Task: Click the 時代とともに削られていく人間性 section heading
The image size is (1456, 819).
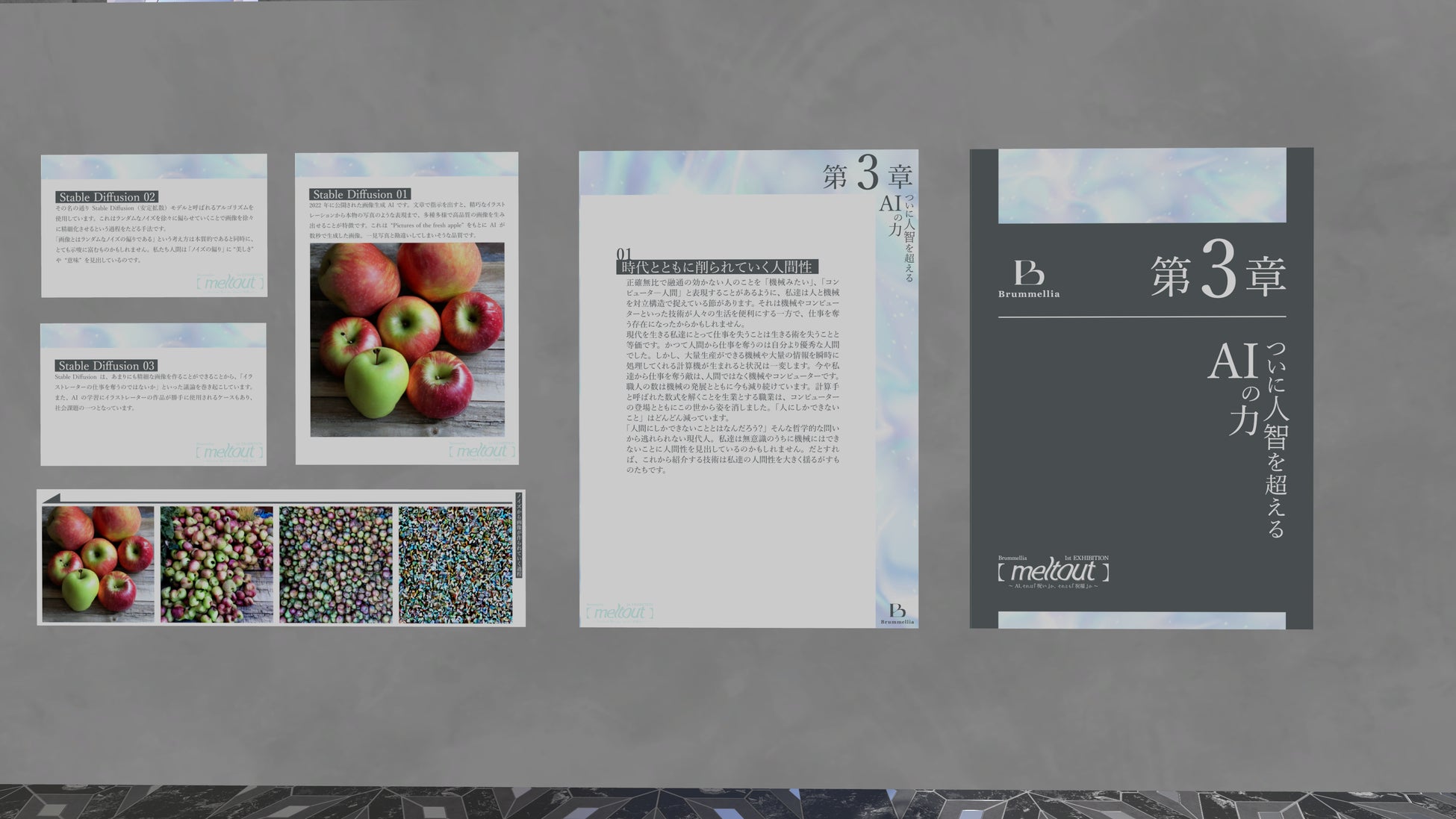Action: click(717, 267)
